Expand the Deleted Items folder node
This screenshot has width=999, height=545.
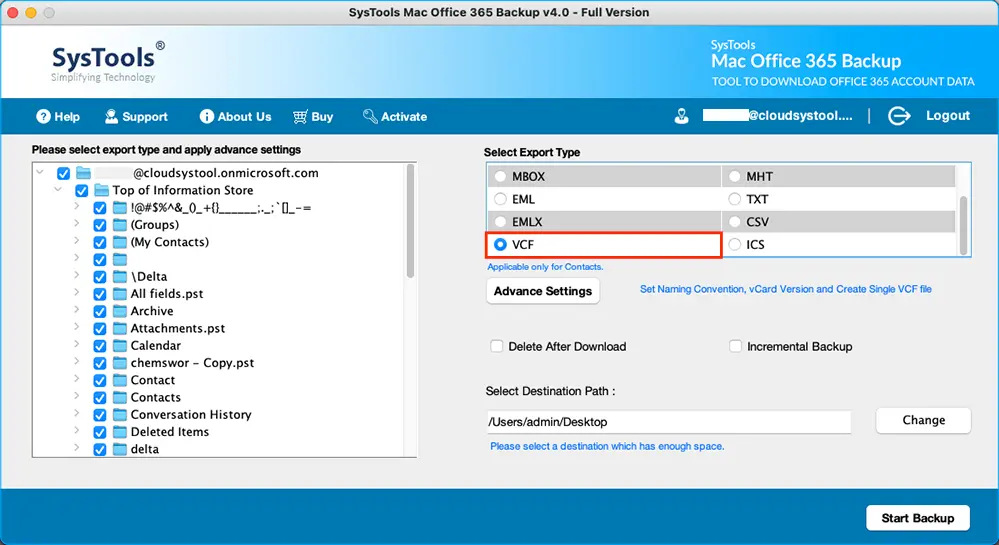coord(76,430)
